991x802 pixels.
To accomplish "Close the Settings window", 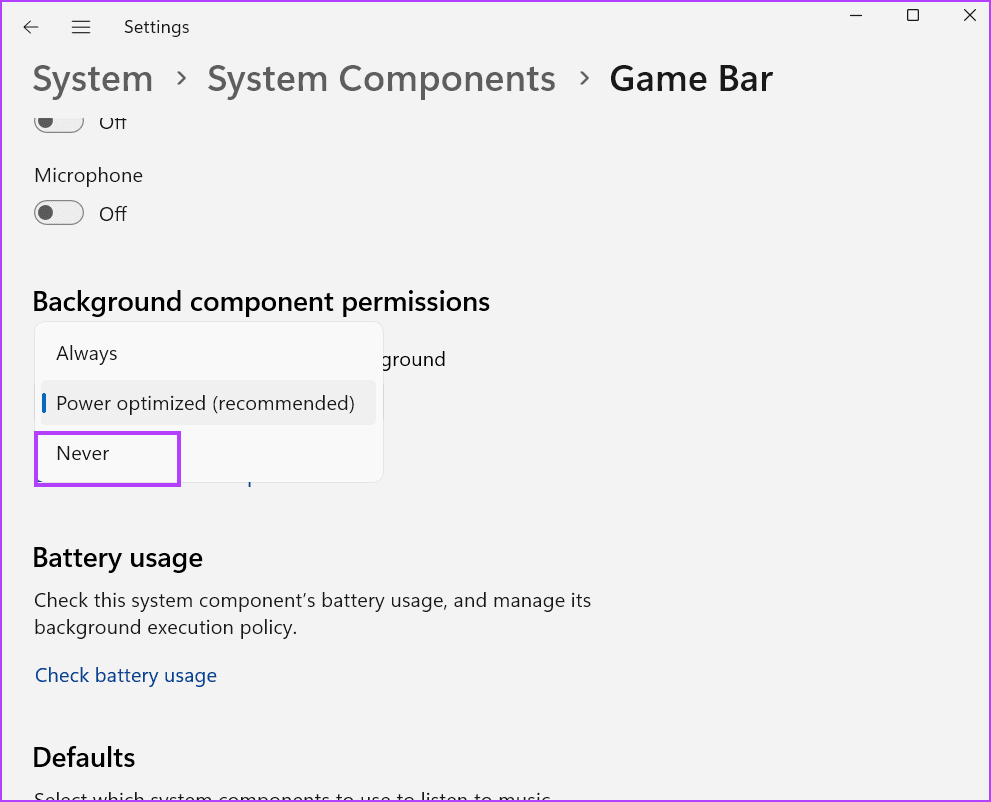I will pos(970,15).
